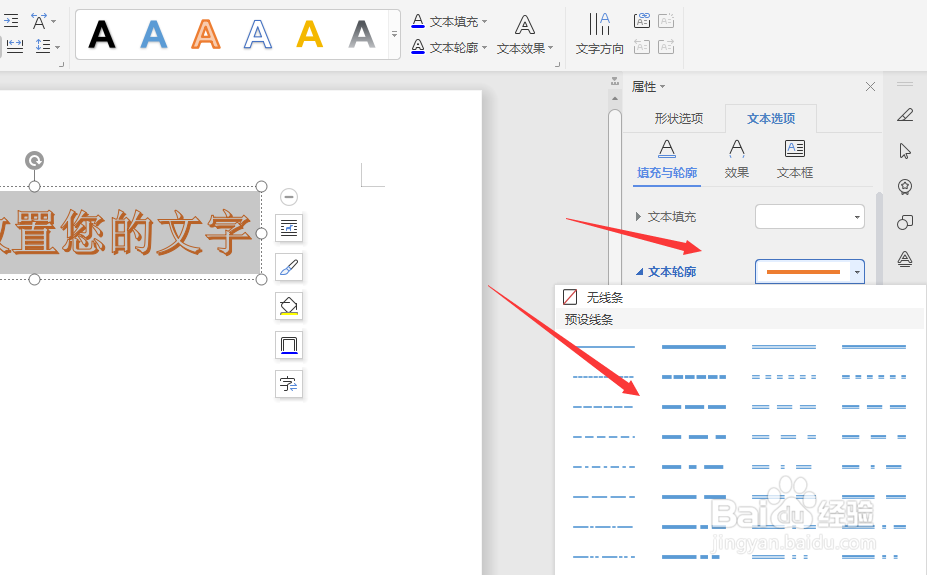Open the 文本填充 color combo box
Viewport: 927px width, 575px height.
809,216
